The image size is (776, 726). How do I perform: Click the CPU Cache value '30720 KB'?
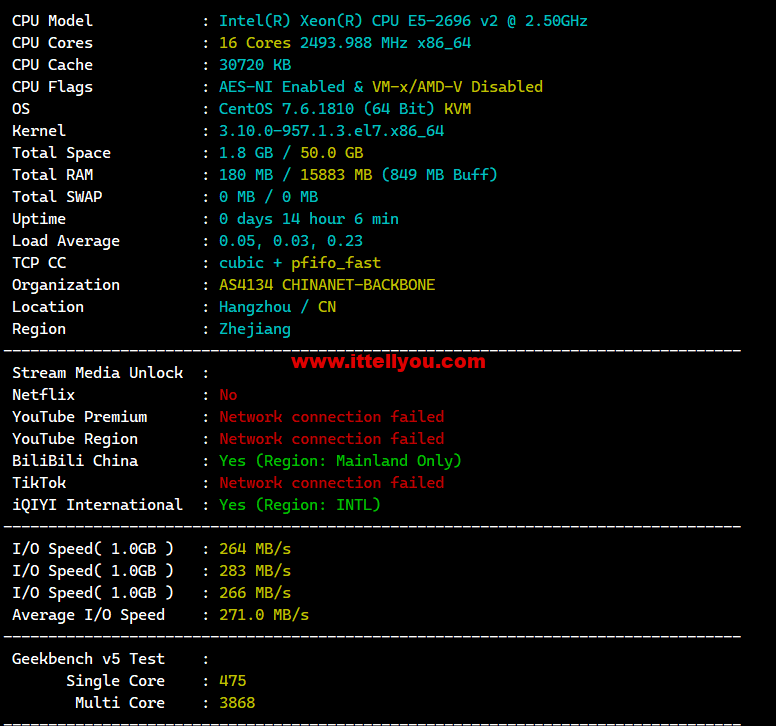click(x=255, y=65)
